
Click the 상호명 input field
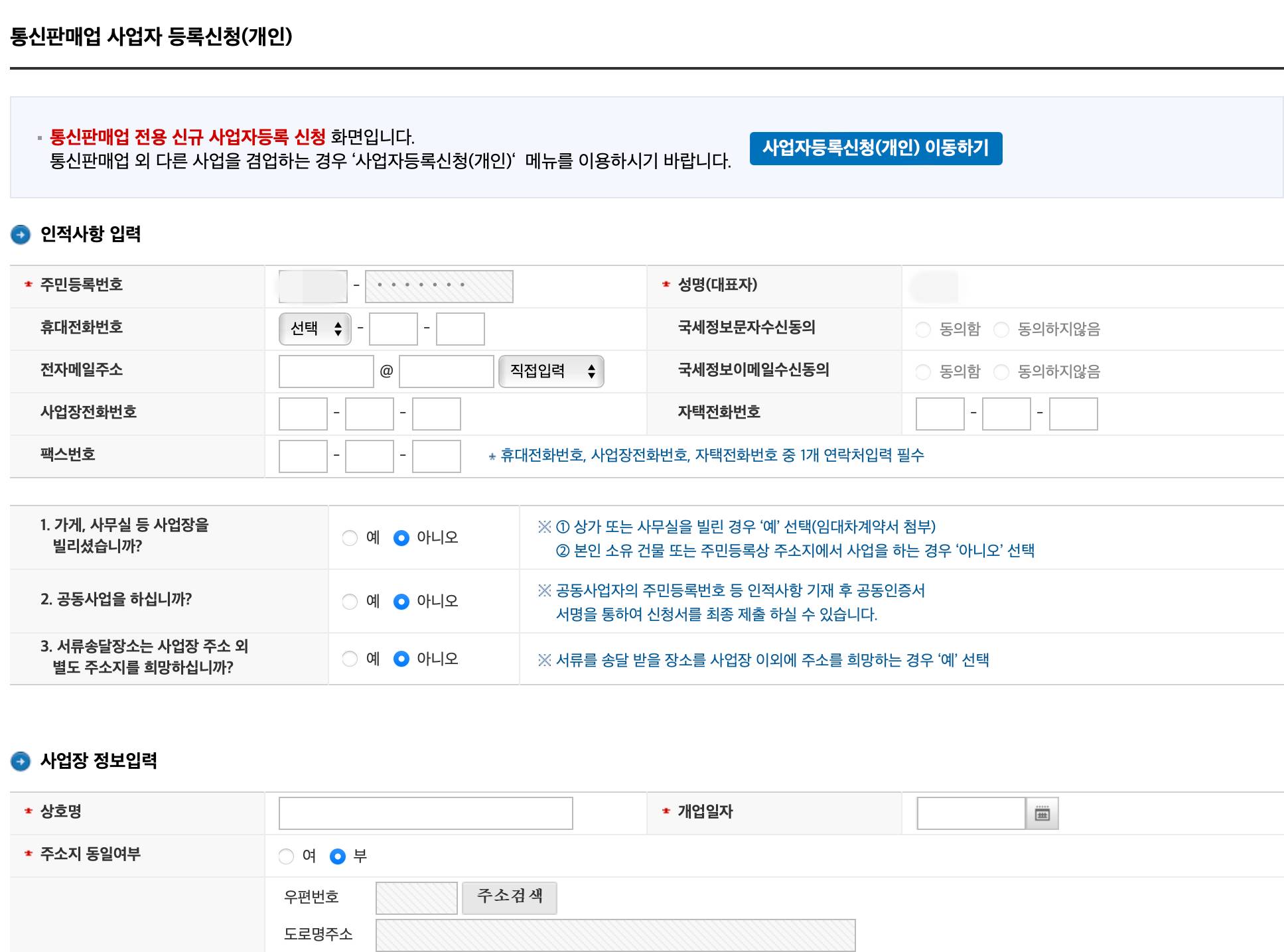425,812
